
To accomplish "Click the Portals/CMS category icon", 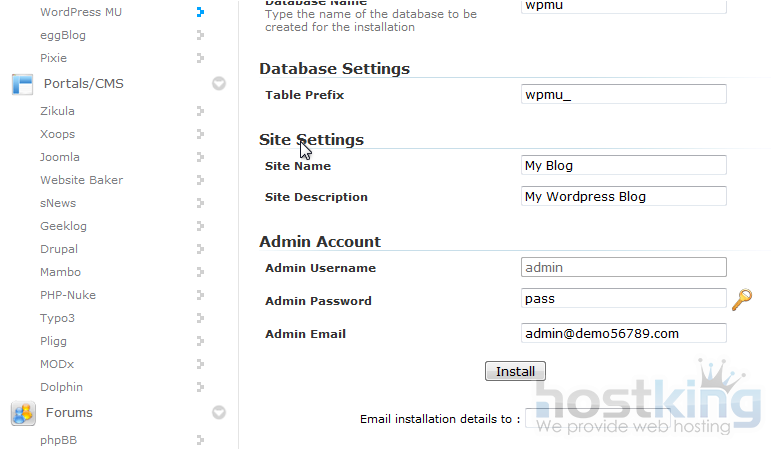I will click(x=22, y=84).
